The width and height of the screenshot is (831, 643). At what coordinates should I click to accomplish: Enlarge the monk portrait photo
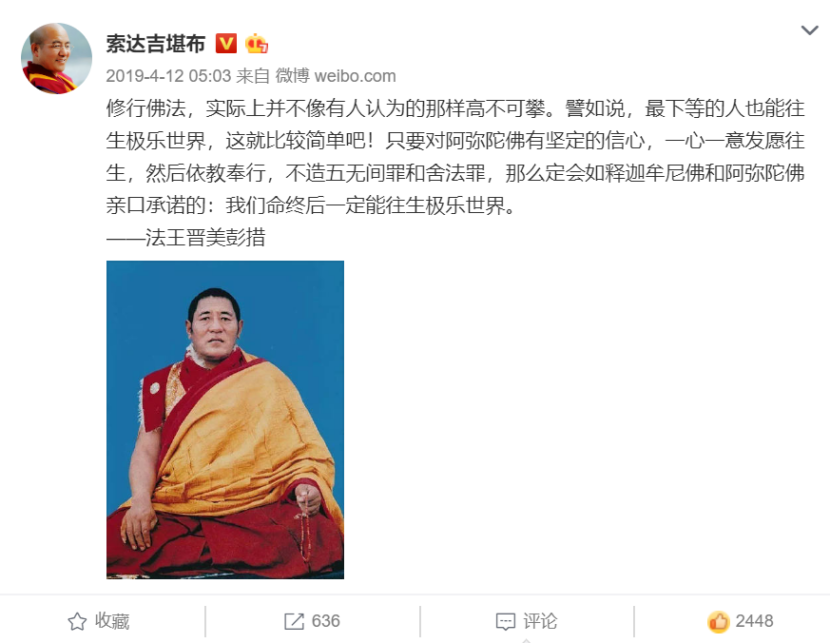(225, 419)
